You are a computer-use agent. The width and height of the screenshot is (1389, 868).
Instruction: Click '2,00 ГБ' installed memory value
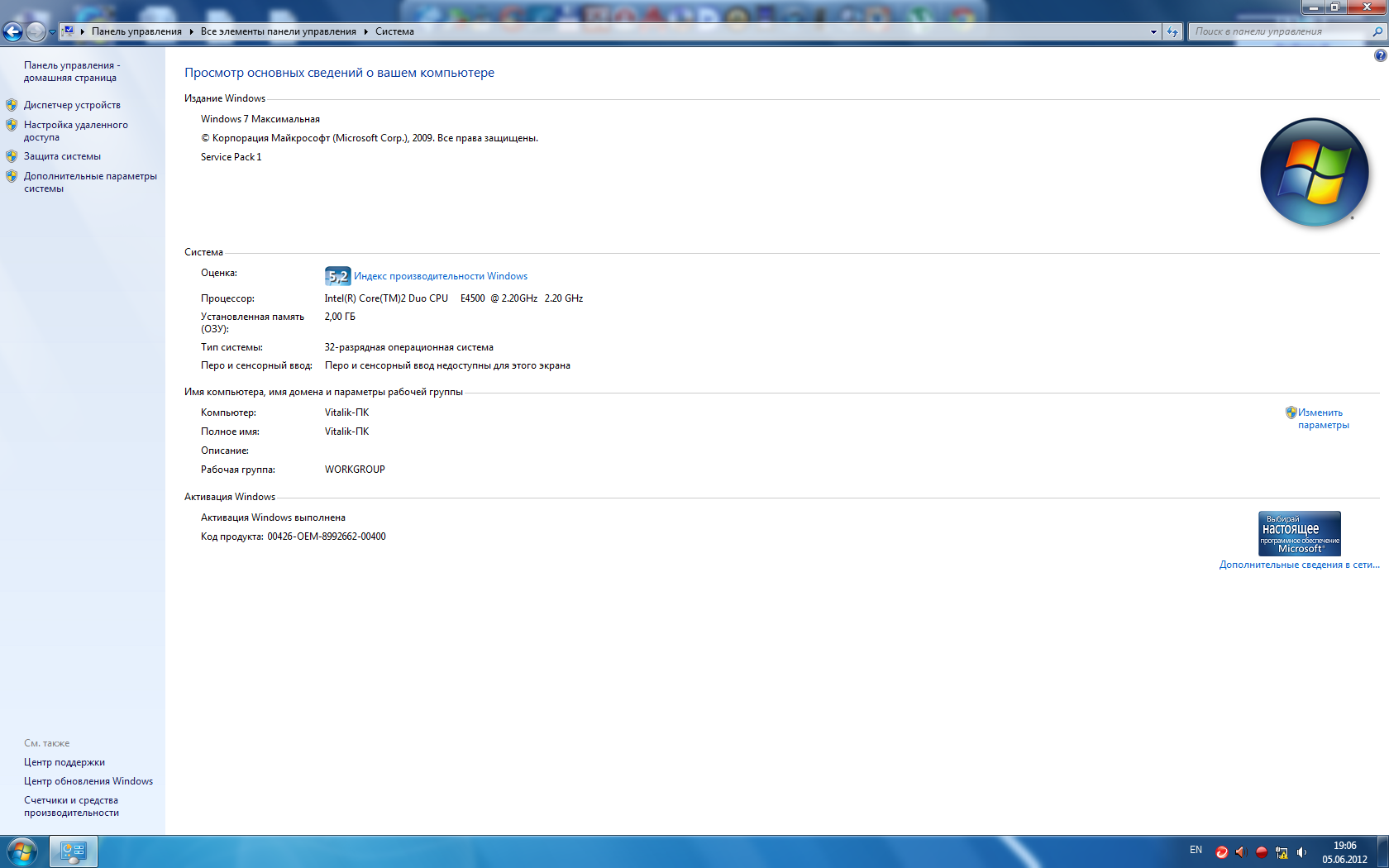tap(340, 317)
